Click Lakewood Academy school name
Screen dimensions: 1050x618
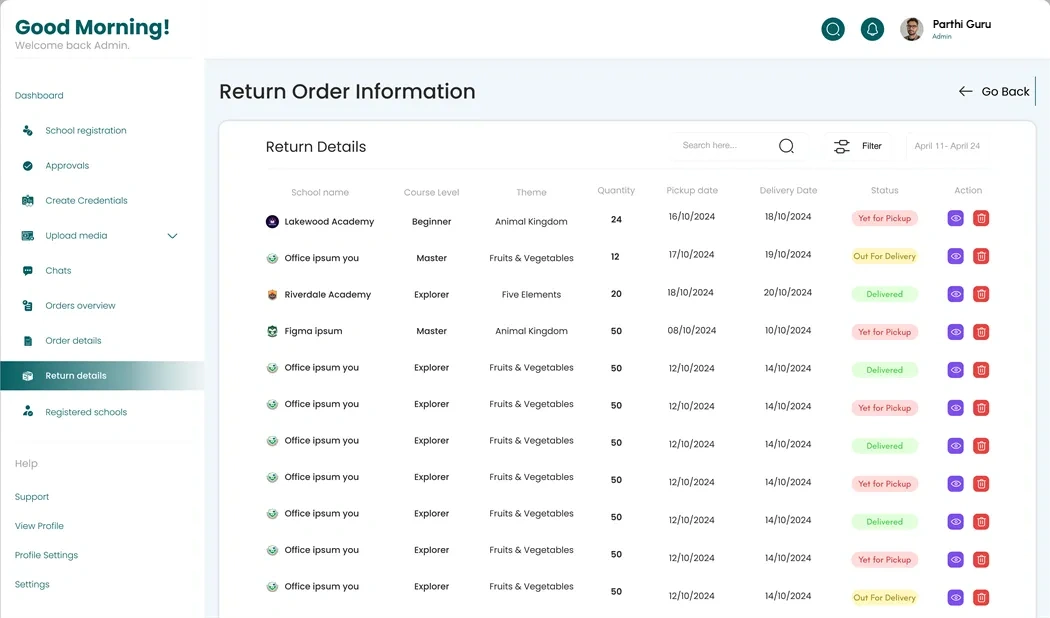329,222
